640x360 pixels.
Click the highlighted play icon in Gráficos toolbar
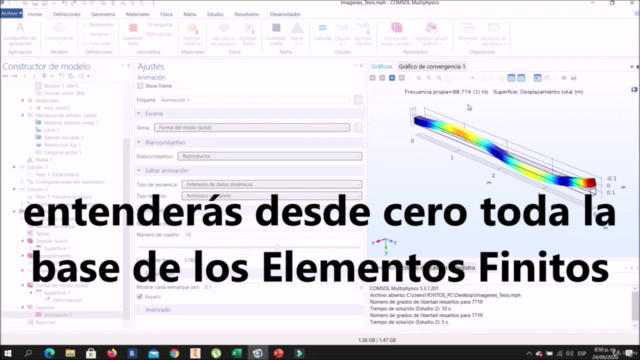[392, 78]
